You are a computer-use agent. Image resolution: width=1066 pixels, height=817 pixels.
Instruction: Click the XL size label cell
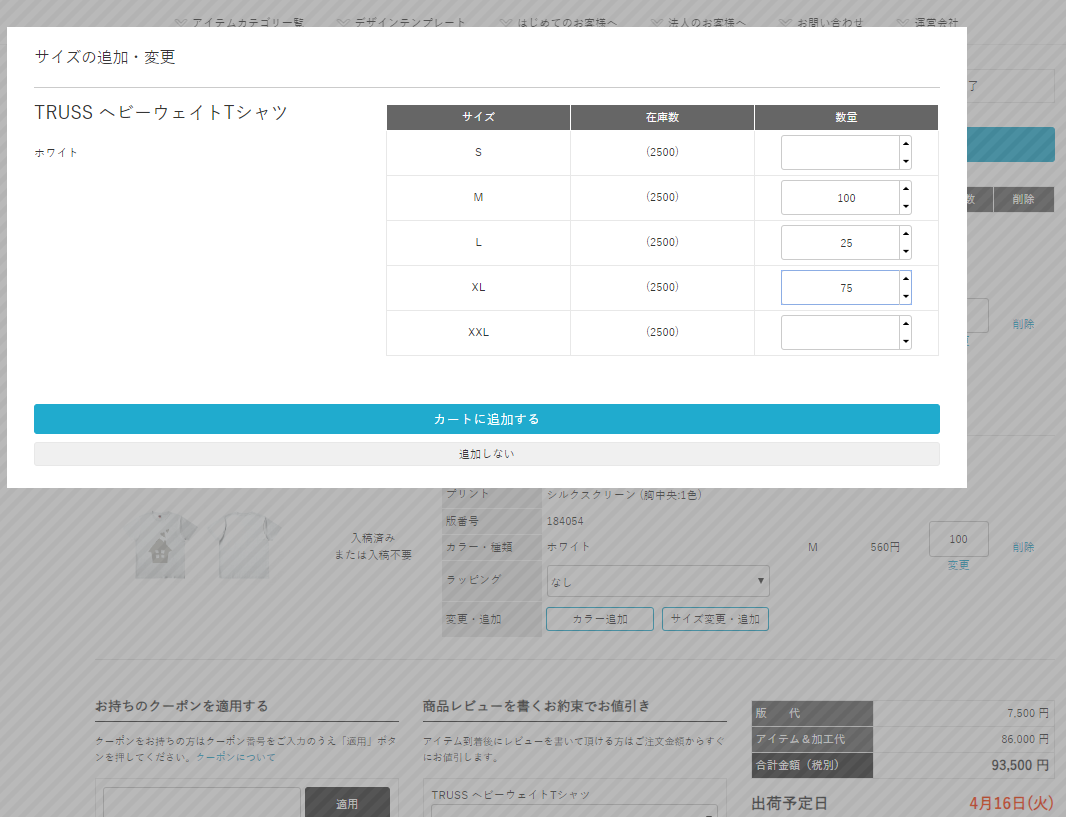(x=479, y=288)
